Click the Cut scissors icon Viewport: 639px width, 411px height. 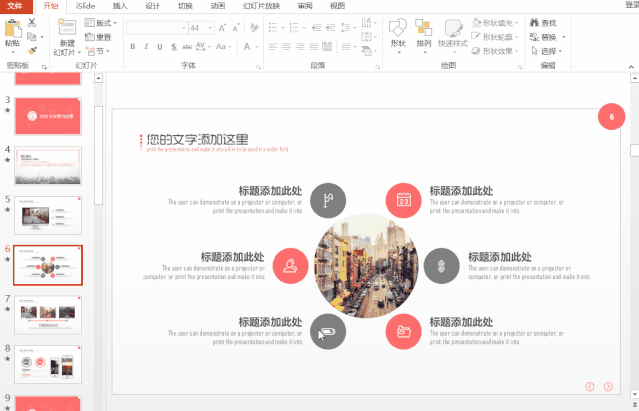tap(33, 22)
